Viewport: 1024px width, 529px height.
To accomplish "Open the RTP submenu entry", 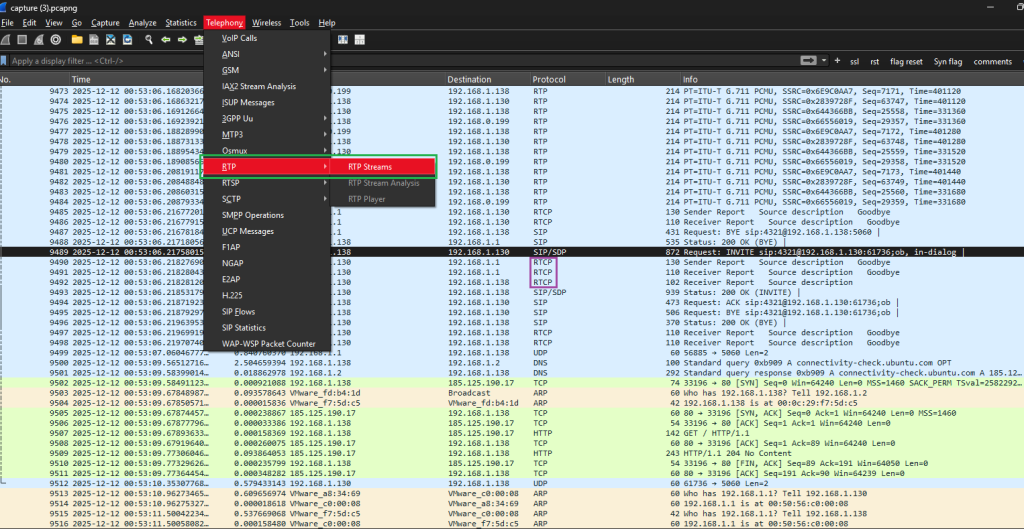I will [266, 167].
